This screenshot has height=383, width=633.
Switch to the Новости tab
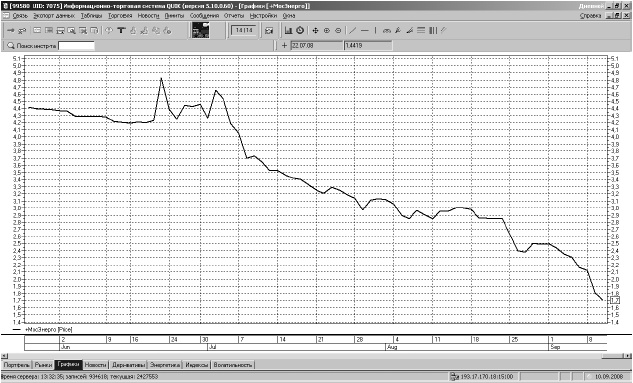pos(96,365)
